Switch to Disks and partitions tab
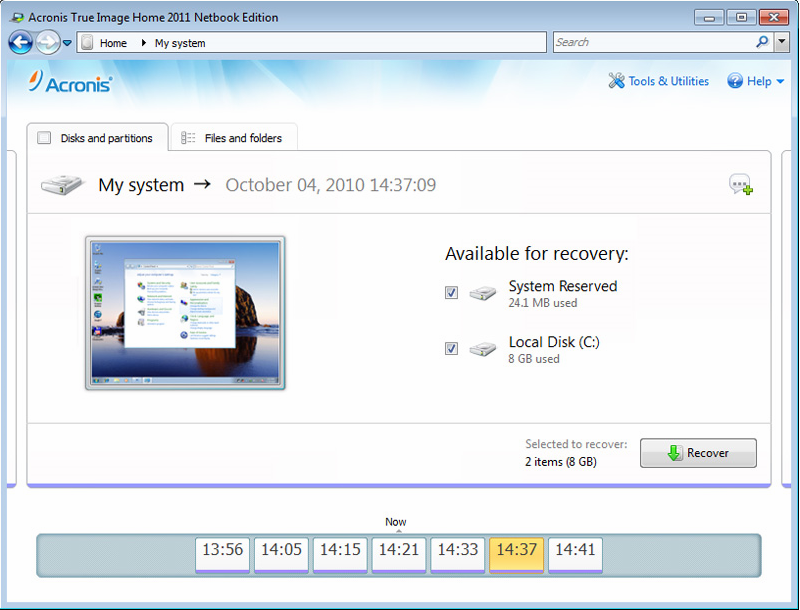The width and height of the screenshot is (800, 610). [97, 138]
